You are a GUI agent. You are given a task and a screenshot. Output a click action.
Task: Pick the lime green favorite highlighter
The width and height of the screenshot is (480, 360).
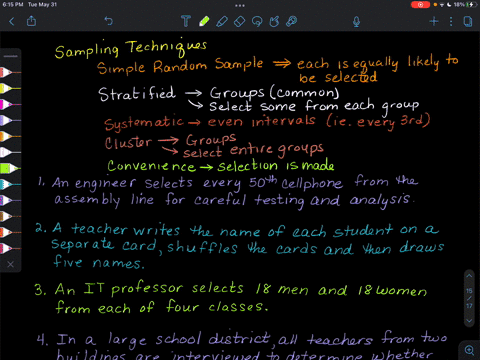click(10, 168)
